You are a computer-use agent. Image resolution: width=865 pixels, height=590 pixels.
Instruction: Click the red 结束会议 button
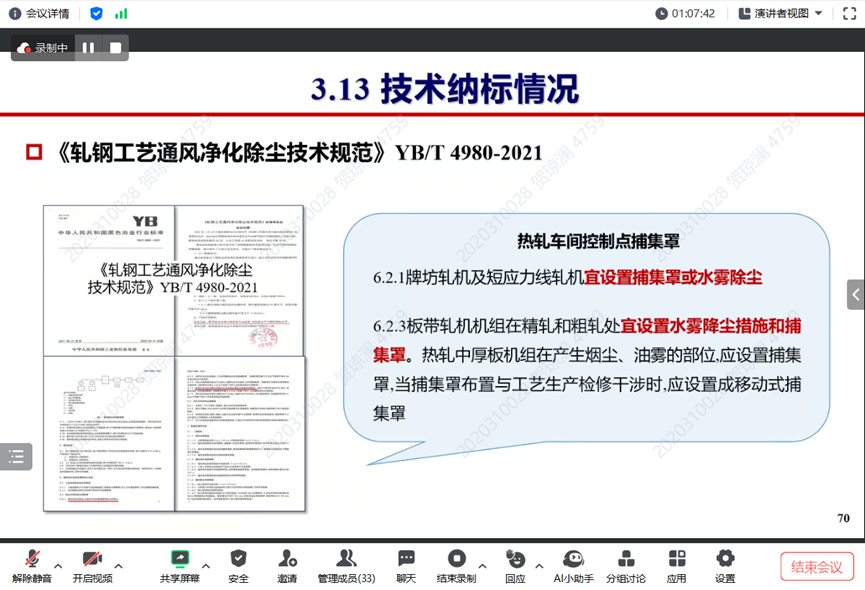(x=817, y=567)
